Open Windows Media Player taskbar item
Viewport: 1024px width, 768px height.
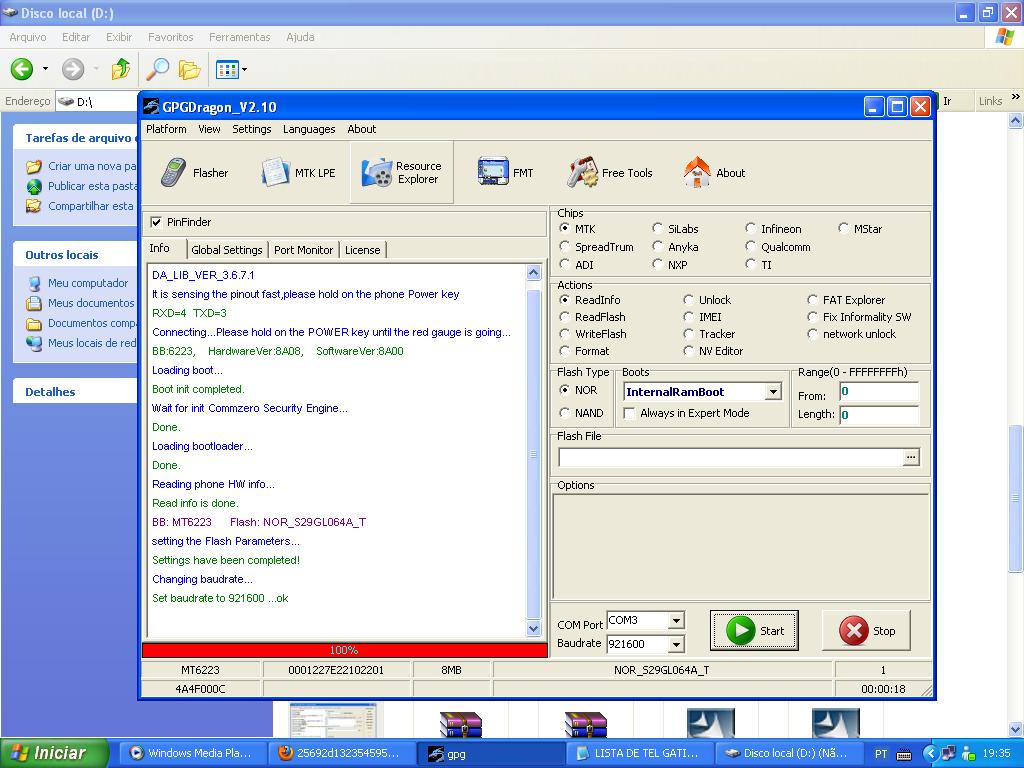pos(194,753)
